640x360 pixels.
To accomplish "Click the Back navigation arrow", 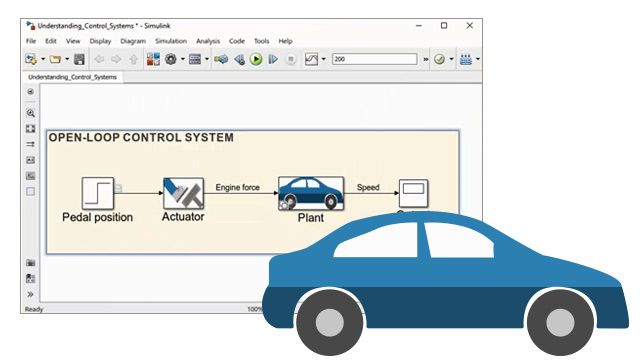I will pos(99,60).
